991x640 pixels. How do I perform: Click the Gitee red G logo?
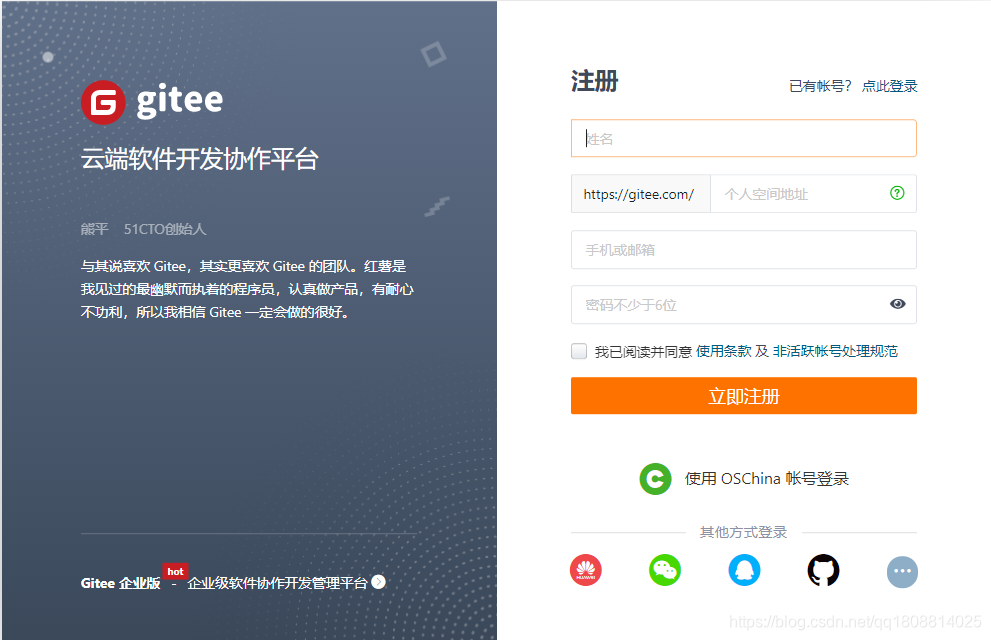pyautogui.click(x=103, y=102)
